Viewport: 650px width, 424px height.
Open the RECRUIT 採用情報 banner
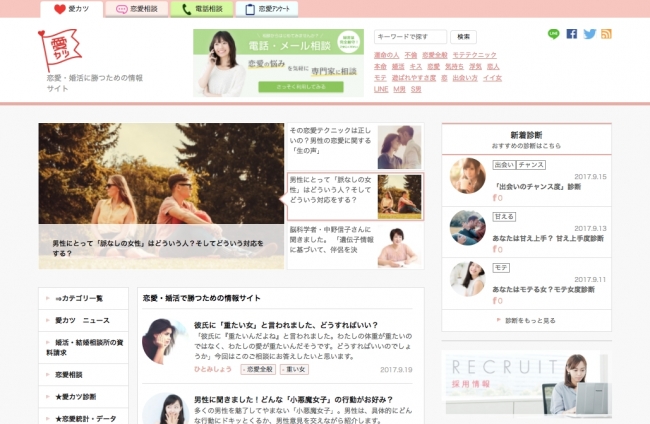[526, 382]
